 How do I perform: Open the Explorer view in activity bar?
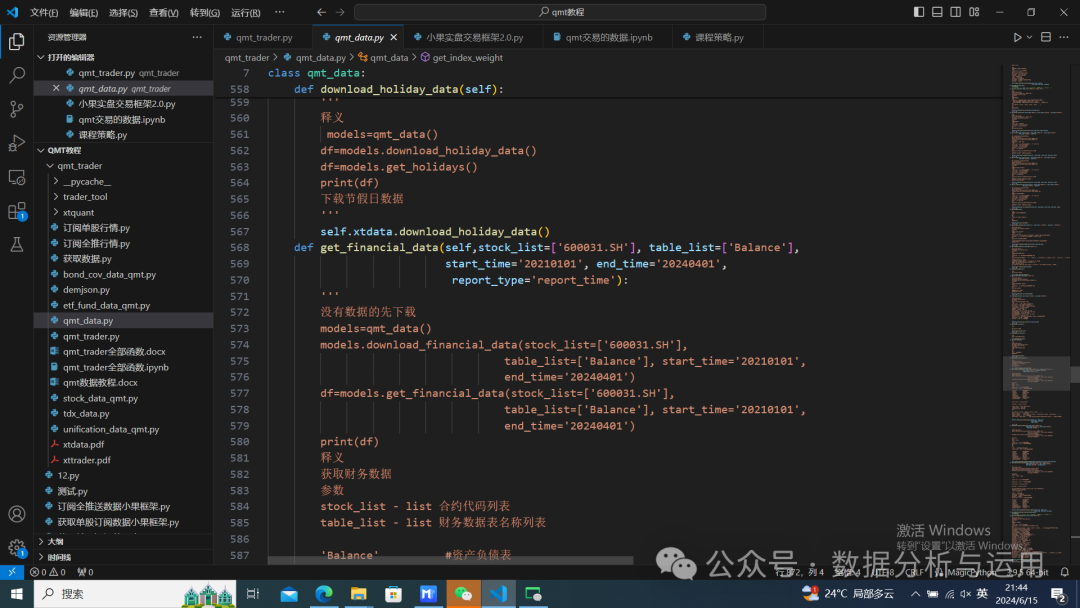click(17, 41)
